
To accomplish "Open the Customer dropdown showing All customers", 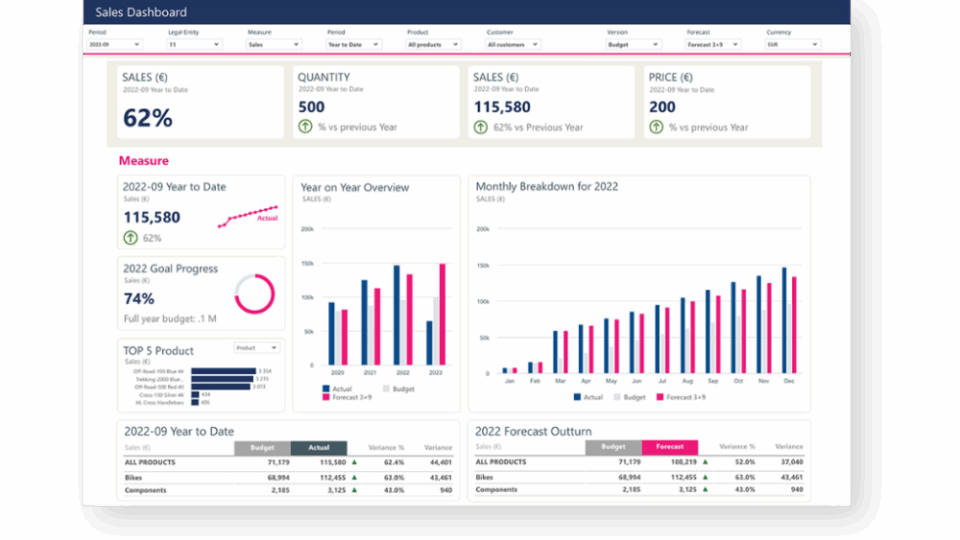I will (x=513, y=45).
